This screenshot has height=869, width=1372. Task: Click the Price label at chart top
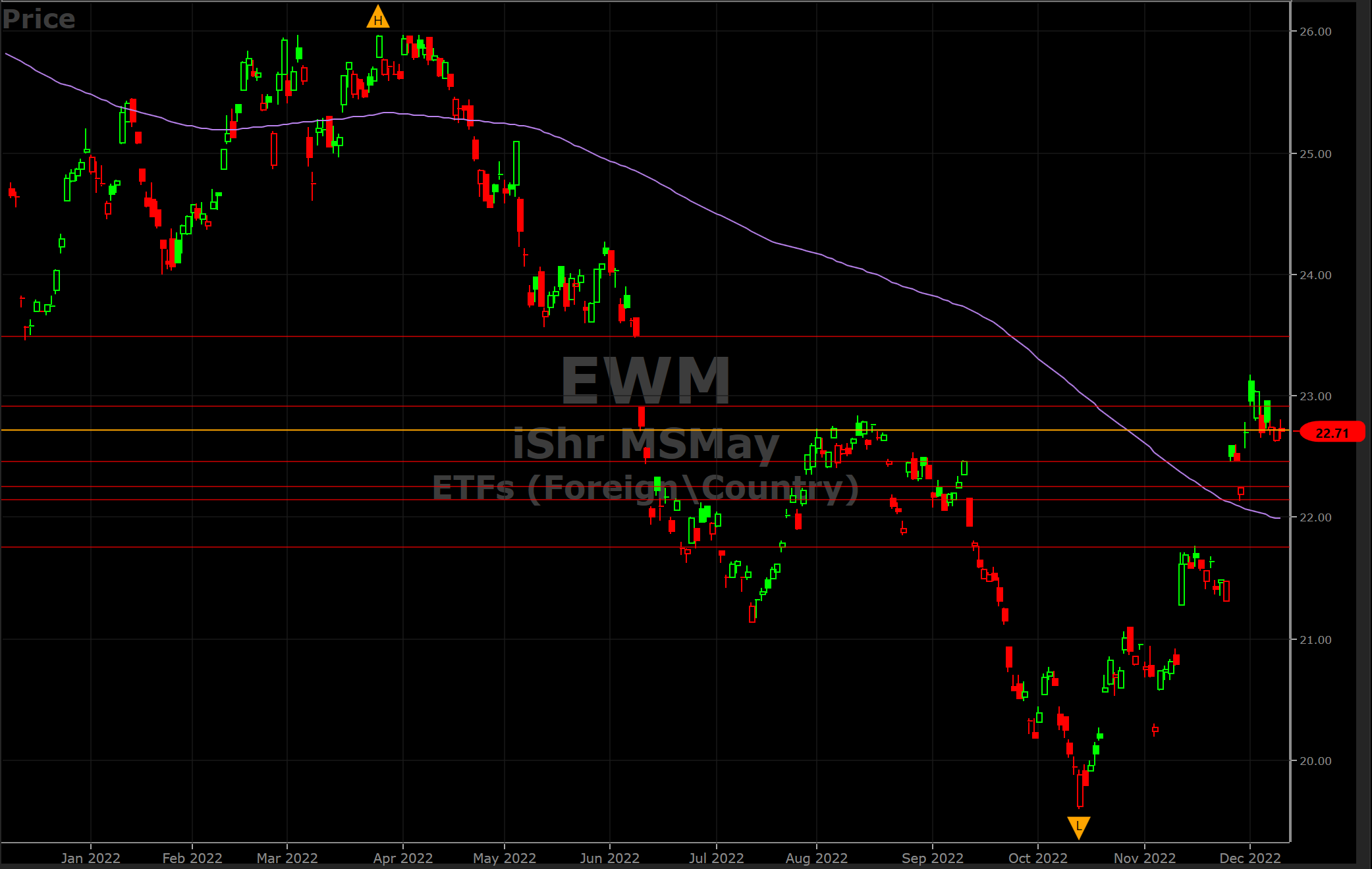pyautogui.click(x=38, y=18)
